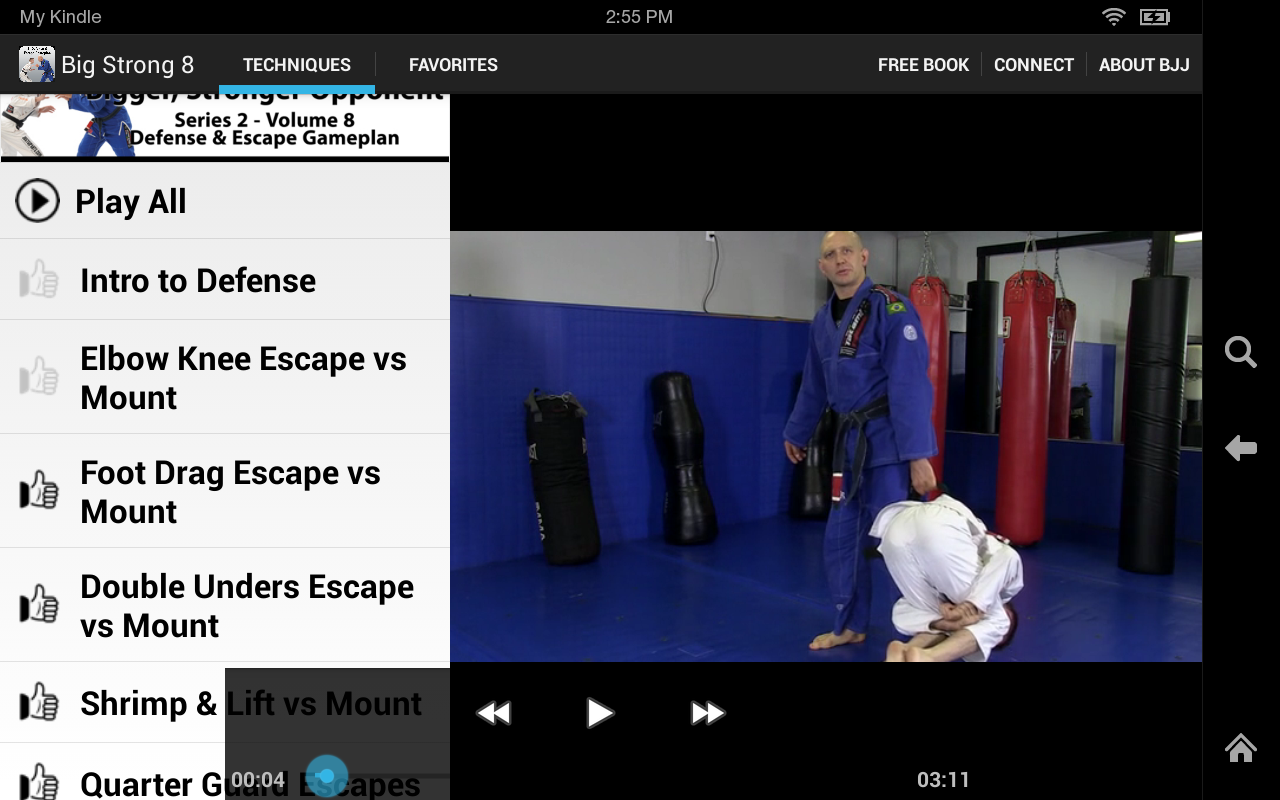Screen dimensions: 1280x800
Task: Visit the CONNECT page
Action: 1034,64
